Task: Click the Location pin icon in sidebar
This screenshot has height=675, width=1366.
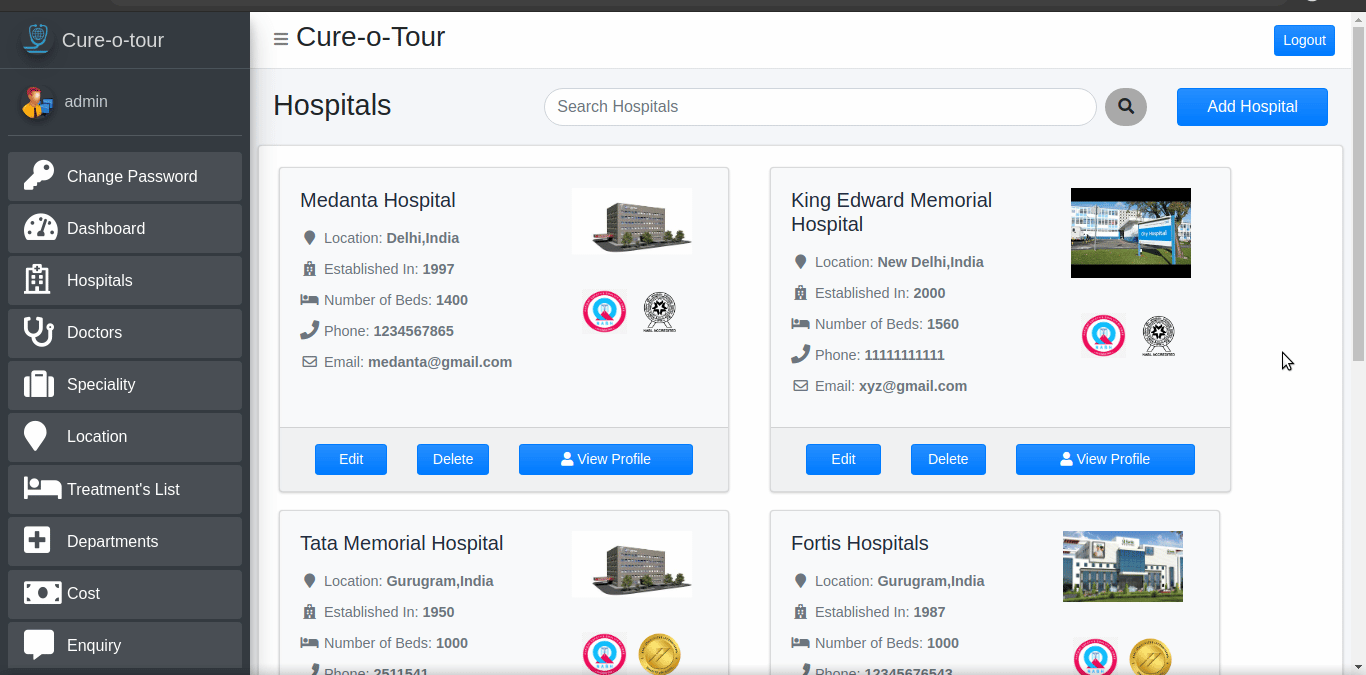Action: point(35,436)
